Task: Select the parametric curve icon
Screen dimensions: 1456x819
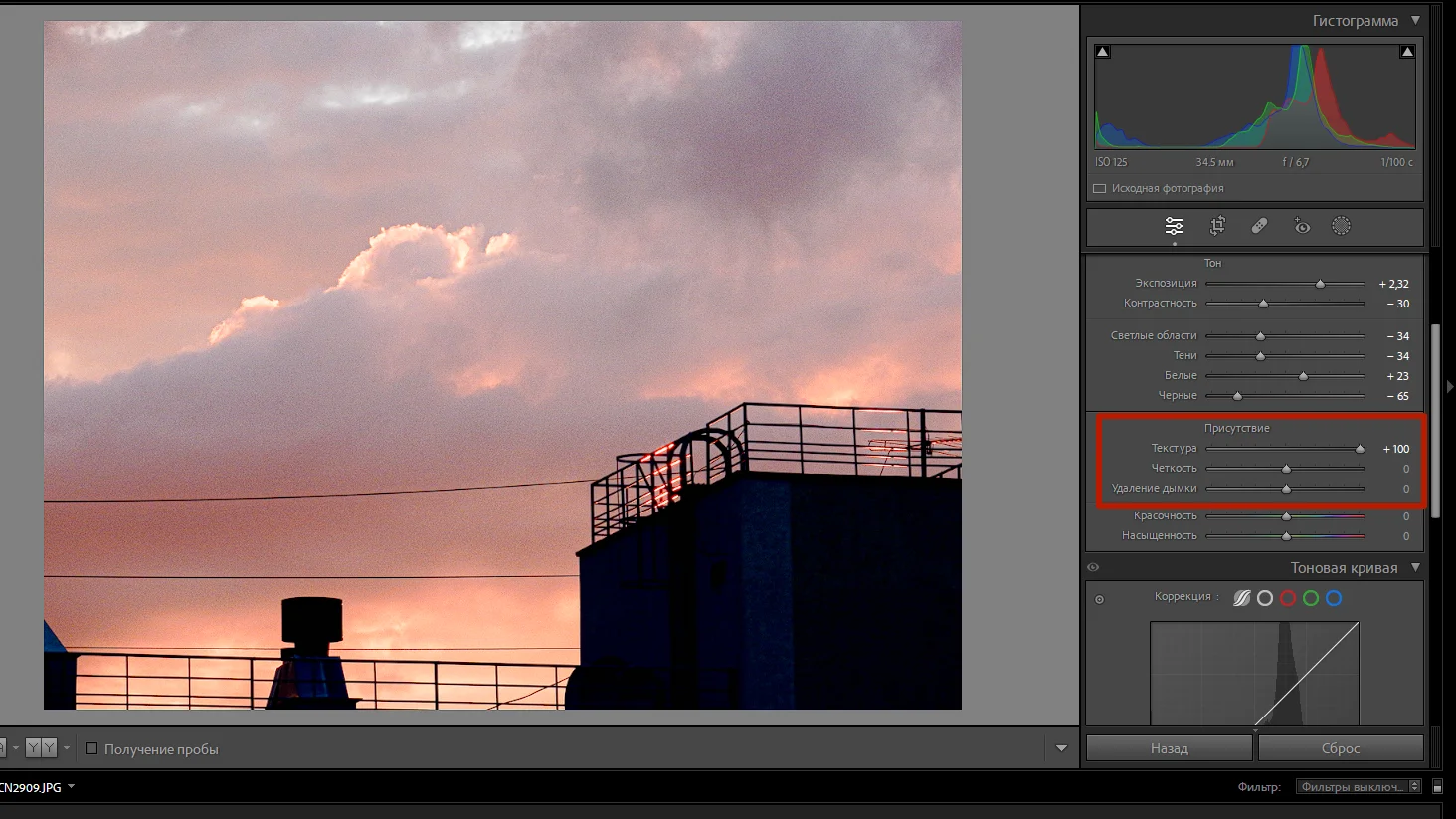Action: coord(1242,598)
